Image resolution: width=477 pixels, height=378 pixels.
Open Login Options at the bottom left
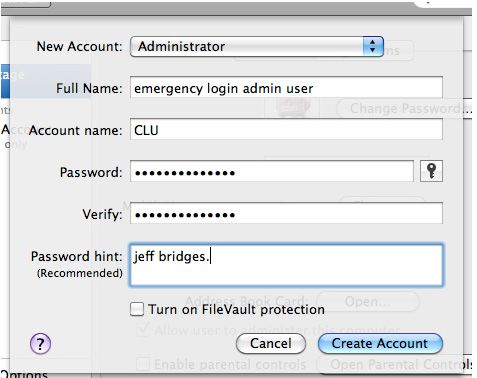coord(24,374)
